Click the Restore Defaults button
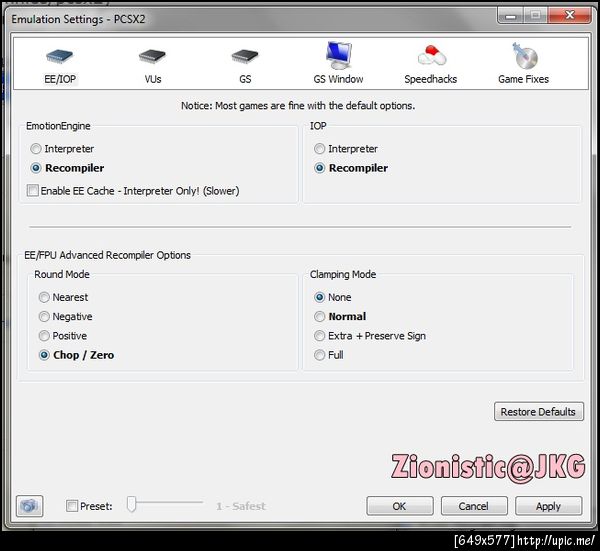 [x=539, y=412]
